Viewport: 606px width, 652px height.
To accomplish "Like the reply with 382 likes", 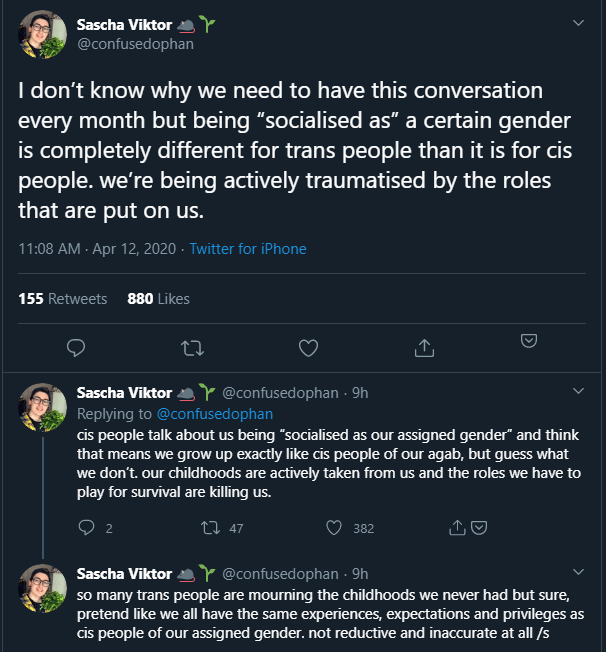I will point(335,527).
